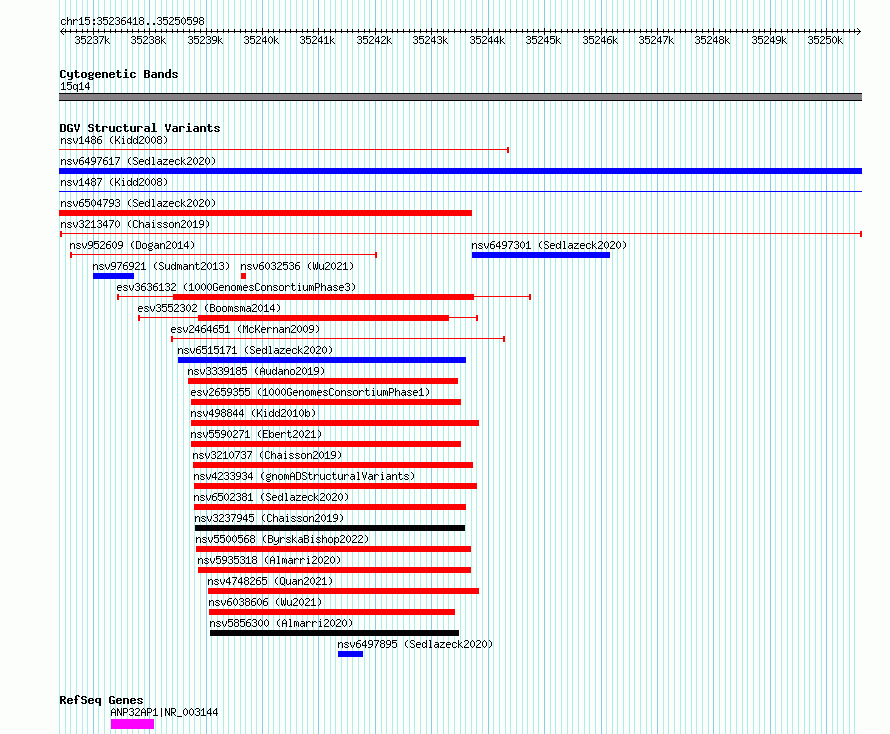This screenshot has height=734, width=890.
Task: Click the nsv6497301 (Sedlazeck2020) label
Action: point(549,245)
